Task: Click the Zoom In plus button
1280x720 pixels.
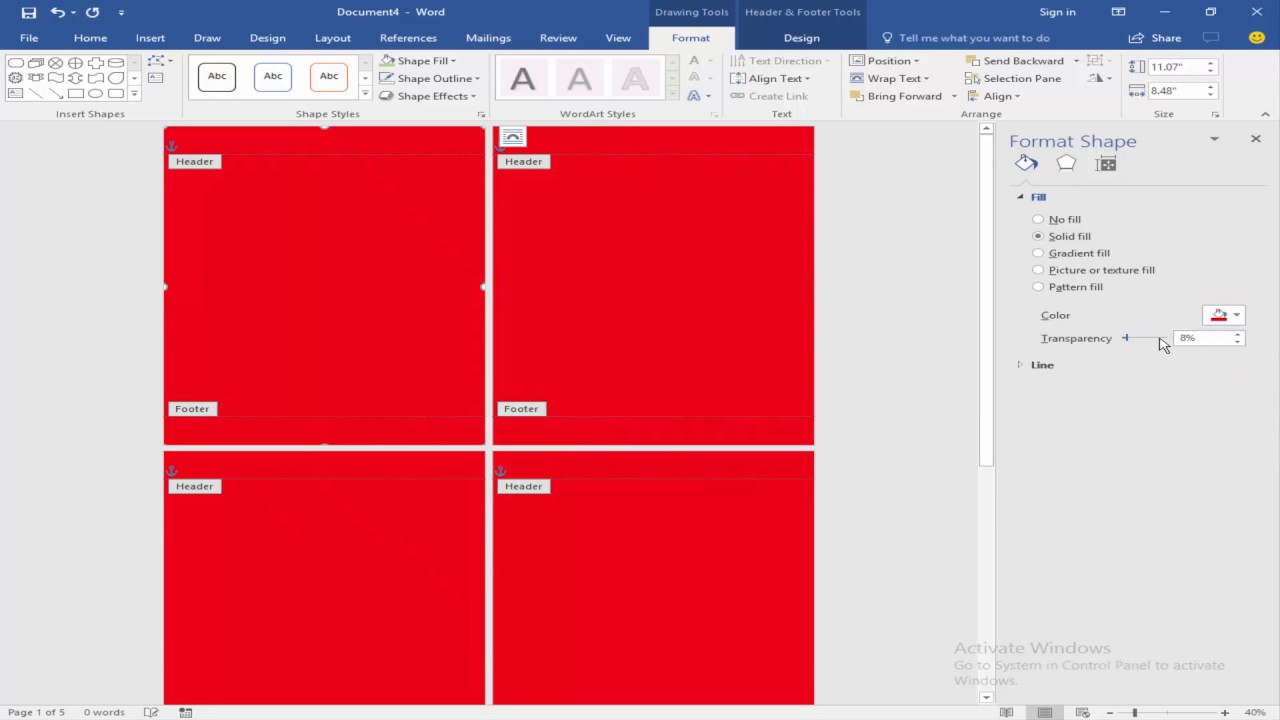Action: [x=1225, y=713]
